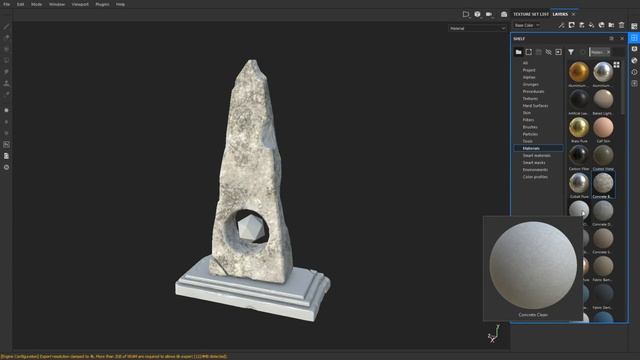
Task: Select Smart masks category in shelf
Action: point(534,162)
